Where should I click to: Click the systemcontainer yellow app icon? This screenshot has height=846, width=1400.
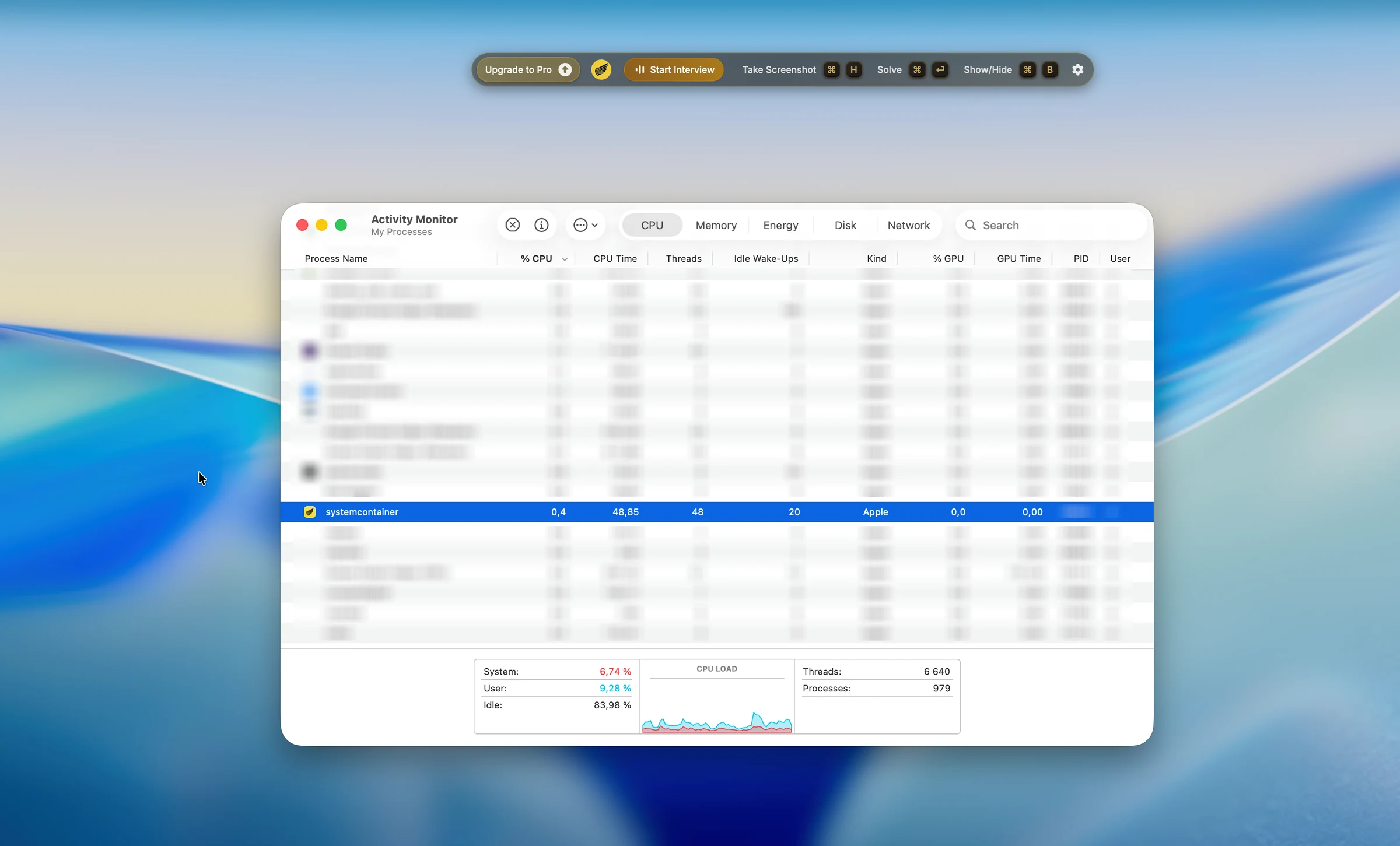pyautogui.click(x=310, y=512)
